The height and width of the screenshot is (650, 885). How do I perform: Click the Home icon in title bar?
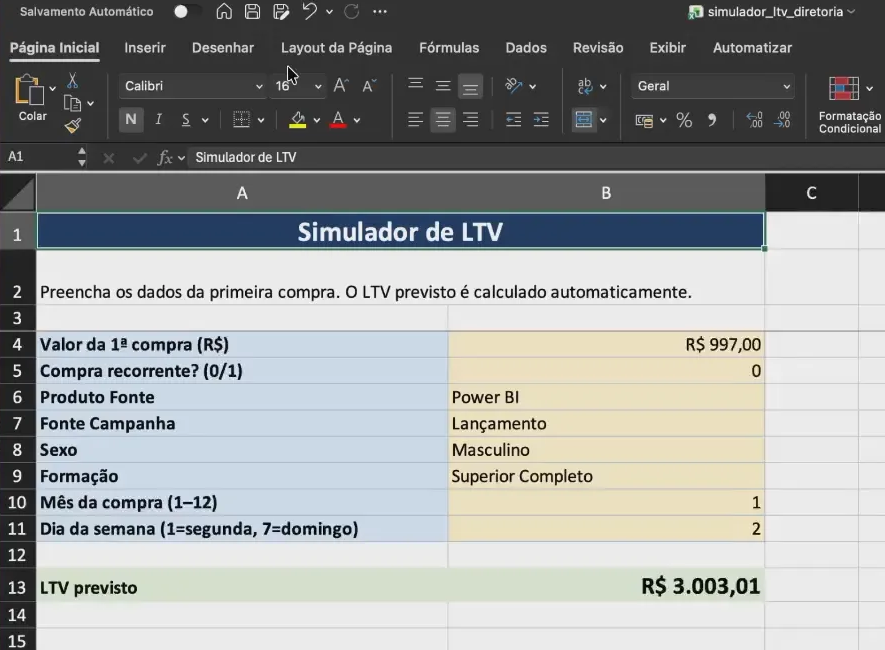coord(224,11)
